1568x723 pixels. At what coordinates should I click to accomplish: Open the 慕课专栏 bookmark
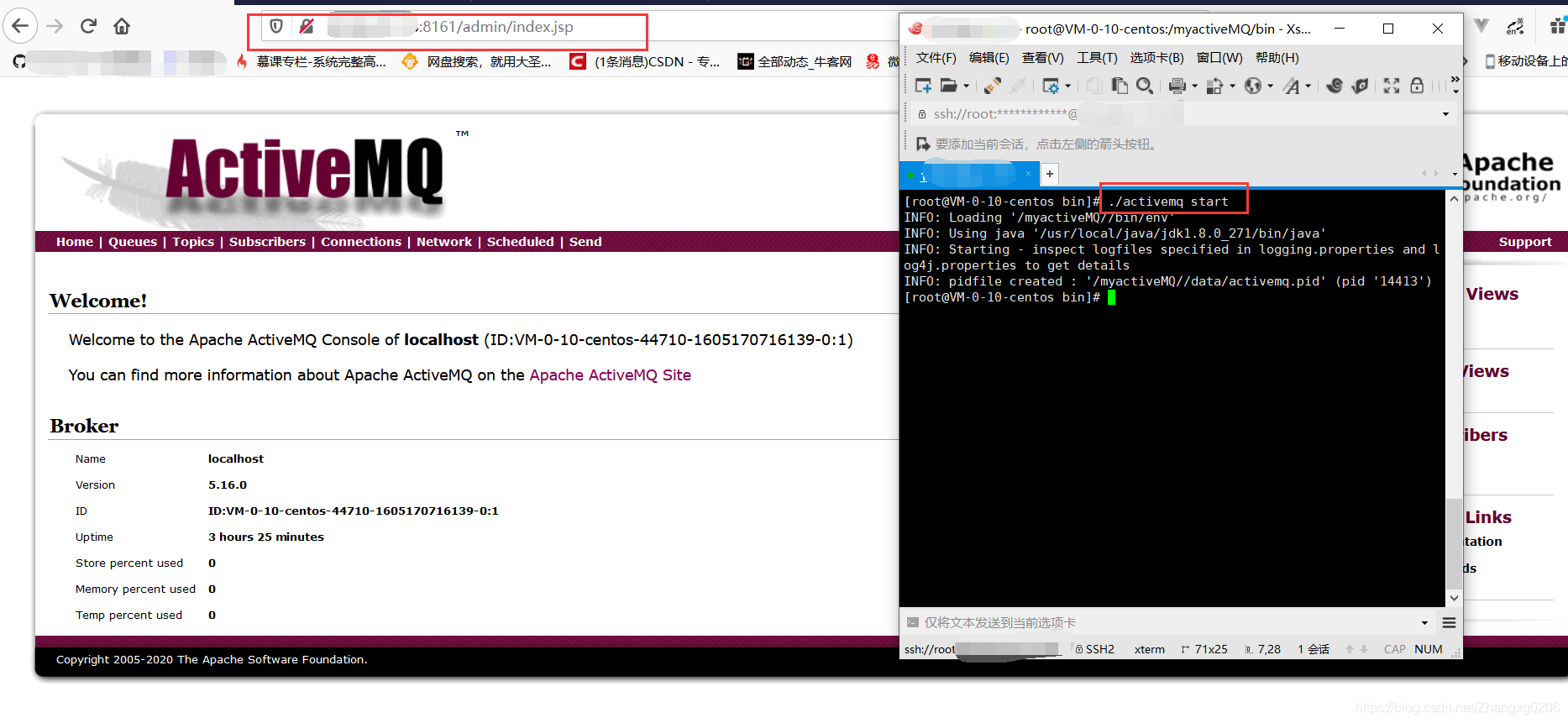click(312, 61)
